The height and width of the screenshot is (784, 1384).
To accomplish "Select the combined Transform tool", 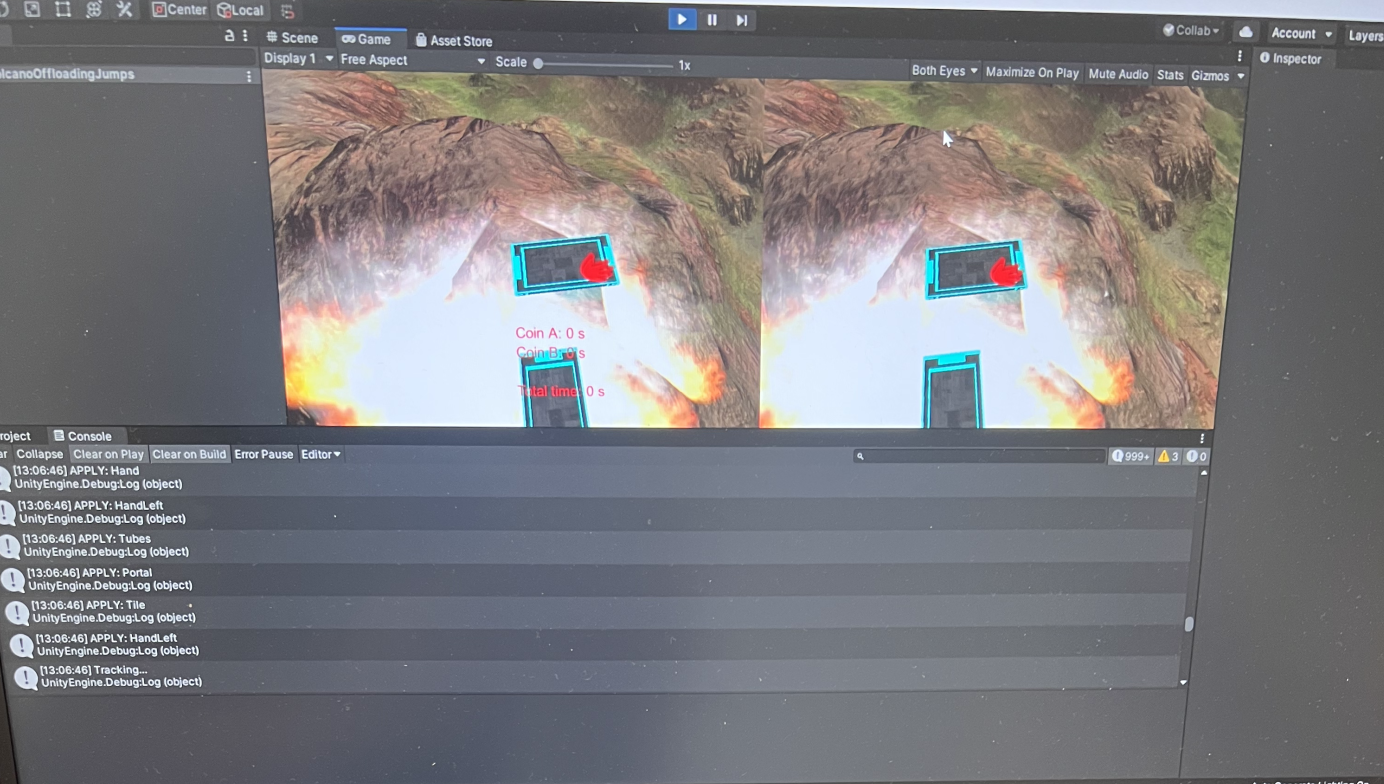I will pos(94,9).
